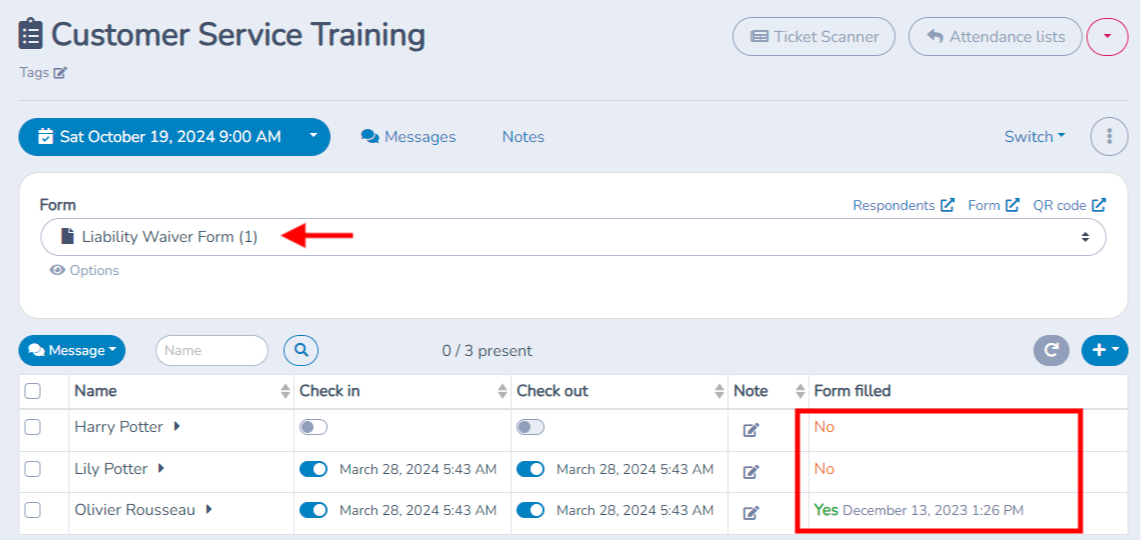This screenshot has height=540, width=1141.
Task: Open the Ticket Scanner
Action: [x=814, y=36]
